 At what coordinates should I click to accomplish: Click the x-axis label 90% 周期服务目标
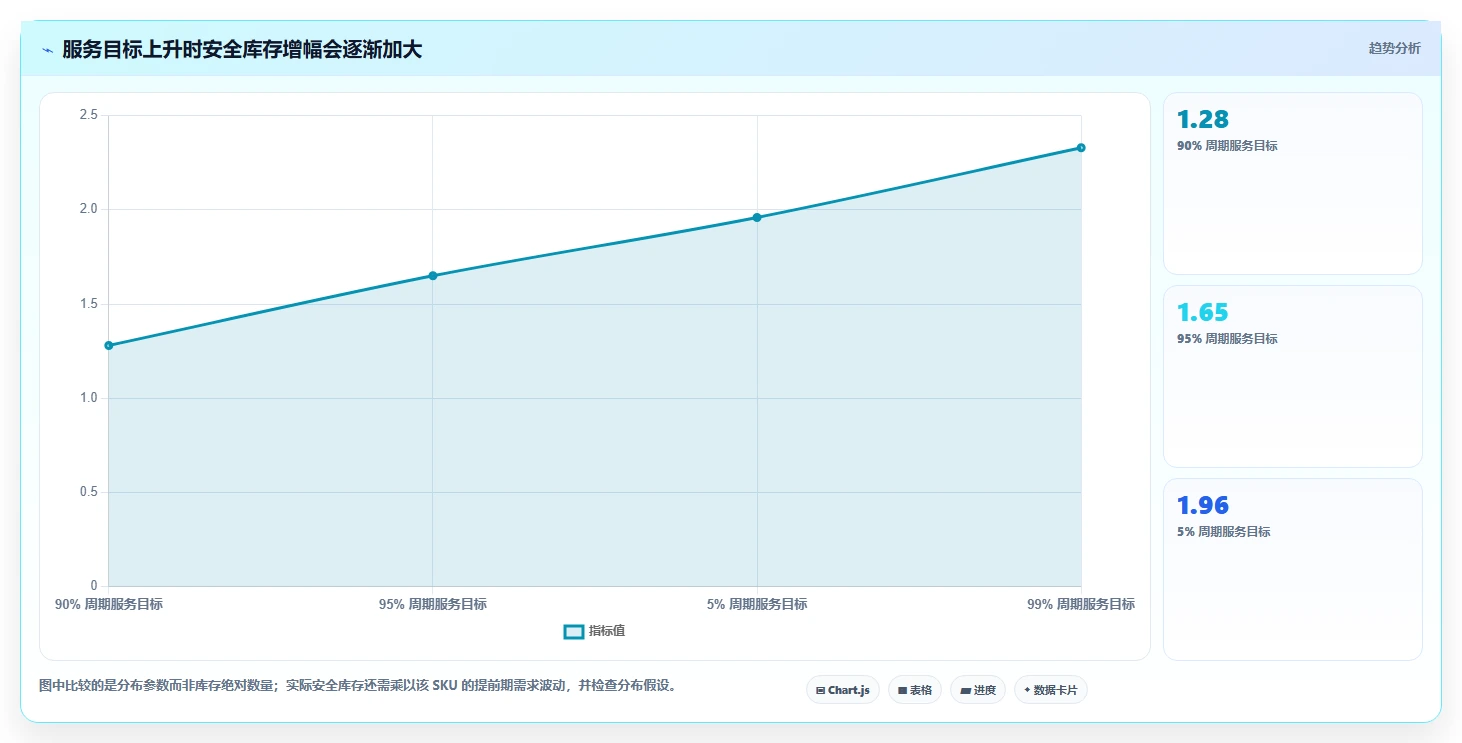[x=109, y=604]
